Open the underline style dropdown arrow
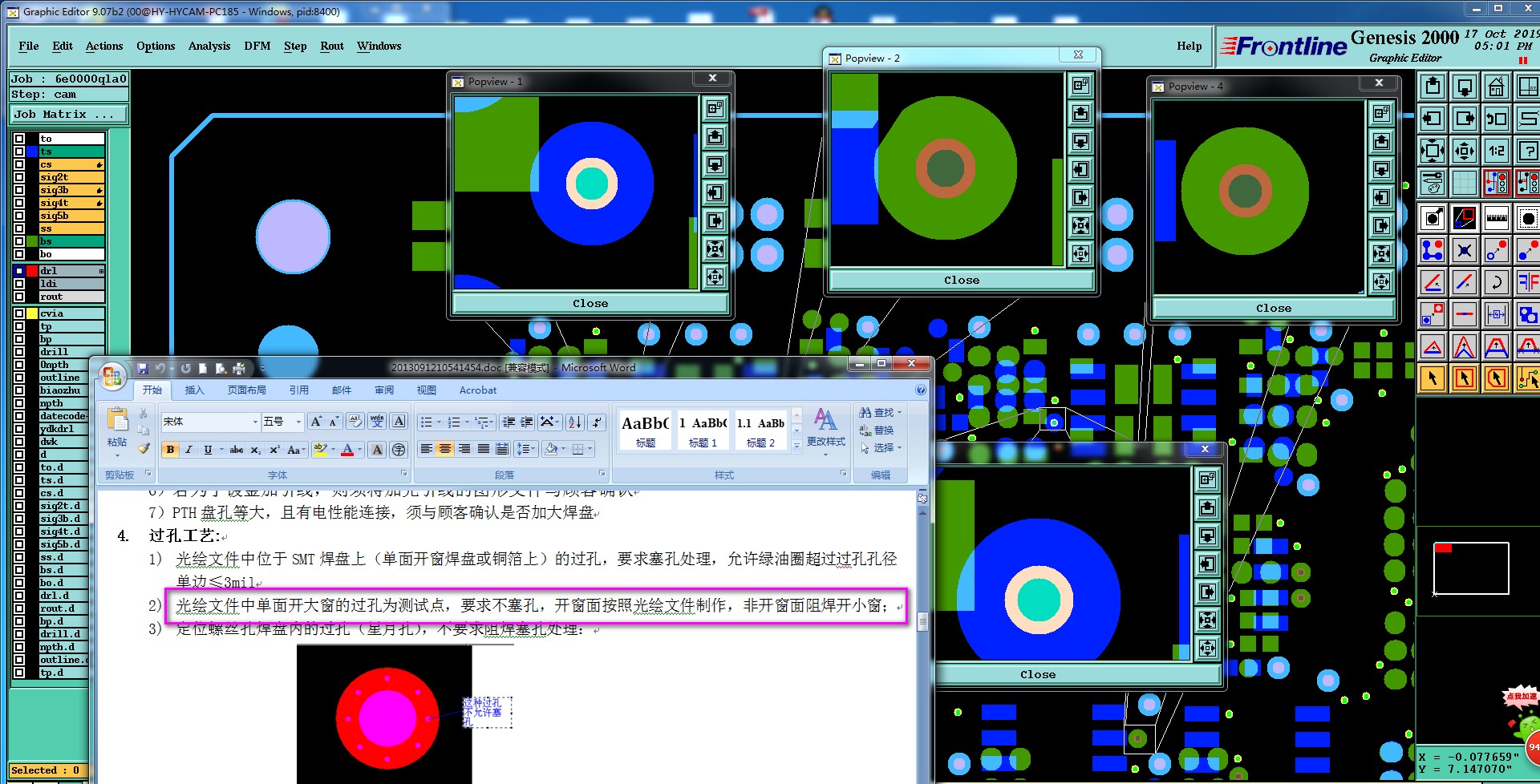Screen dimensions: 1540x784 tap(221, 450)
